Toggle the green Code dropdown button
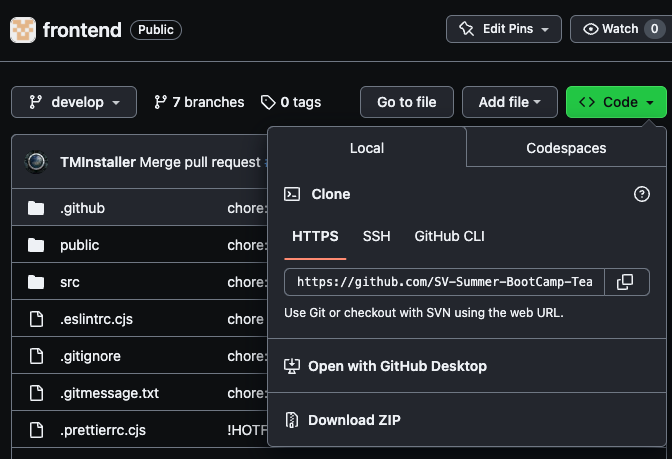672x459 pixels. click(x=616, y=102)
